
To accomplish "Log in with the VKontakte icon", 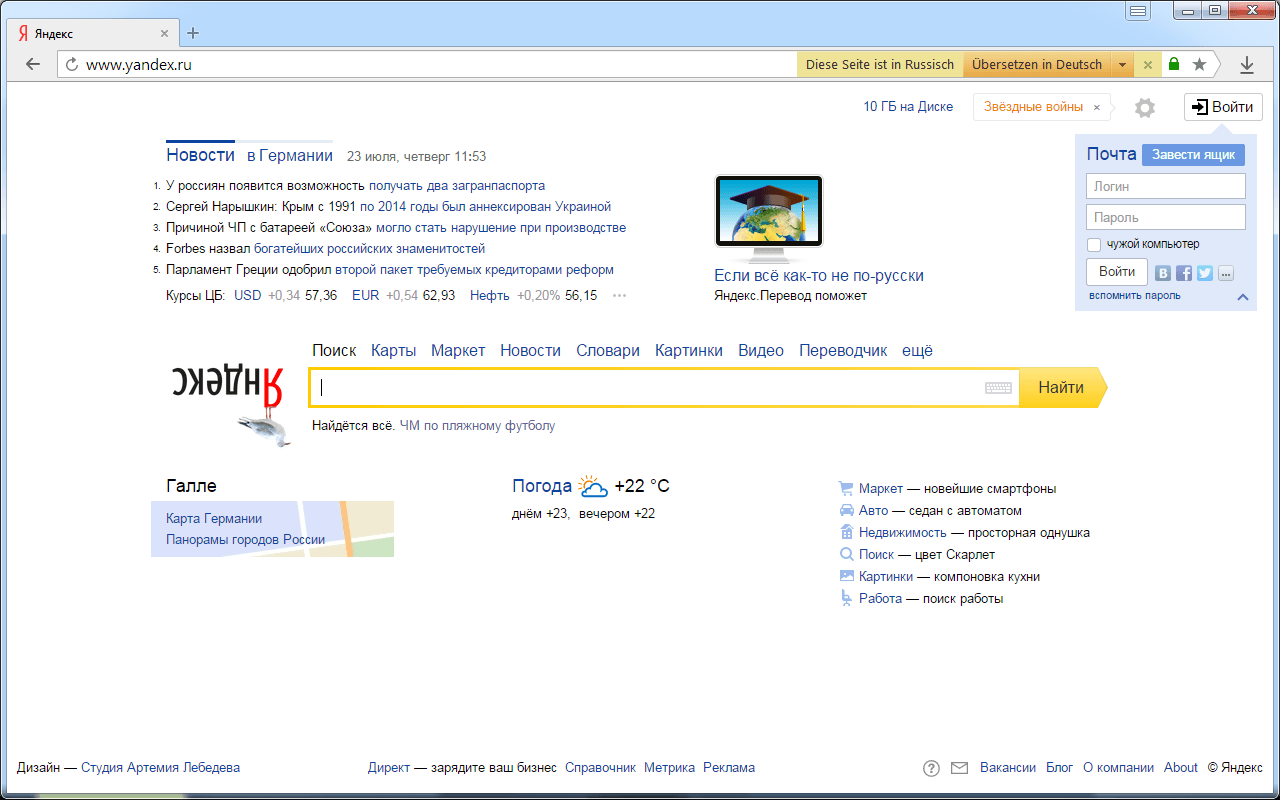I will pos(1163,273).
